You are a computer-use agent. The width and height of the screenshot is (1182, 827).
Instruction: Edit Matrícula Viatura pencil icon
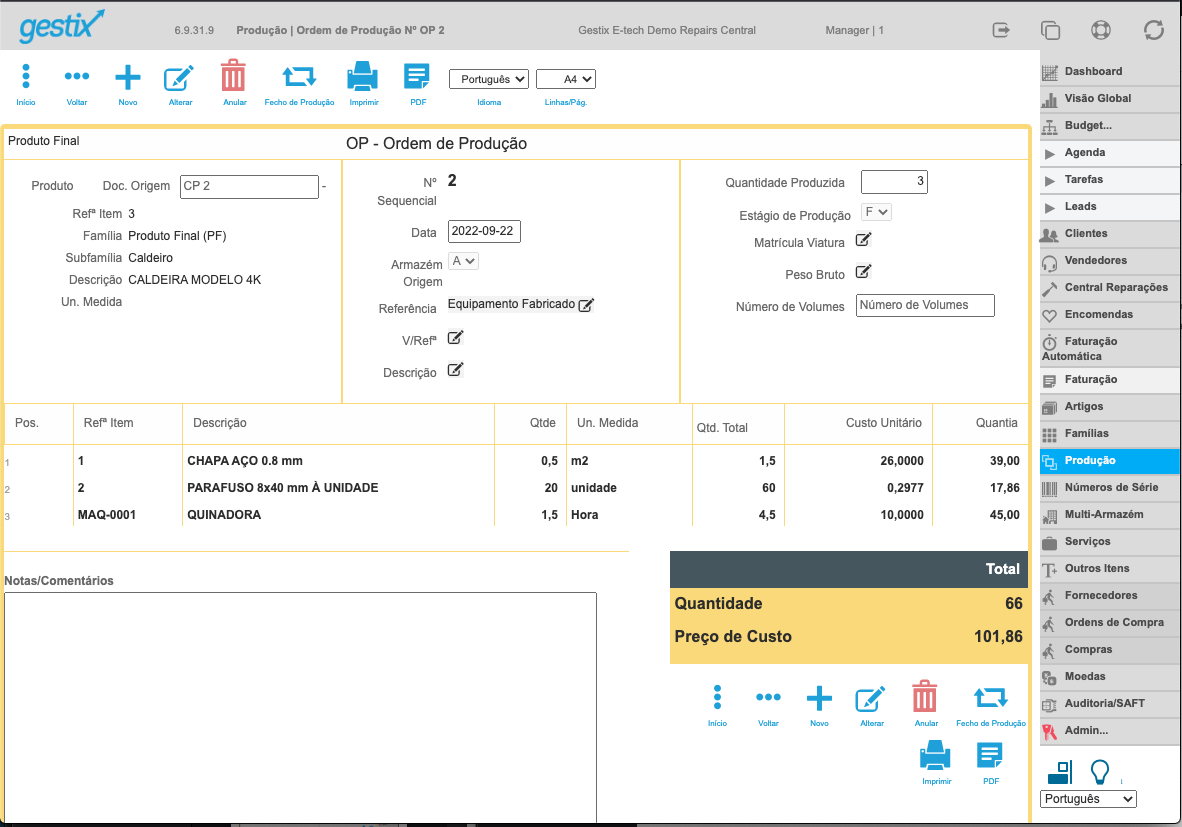click(x=863, y=240)
